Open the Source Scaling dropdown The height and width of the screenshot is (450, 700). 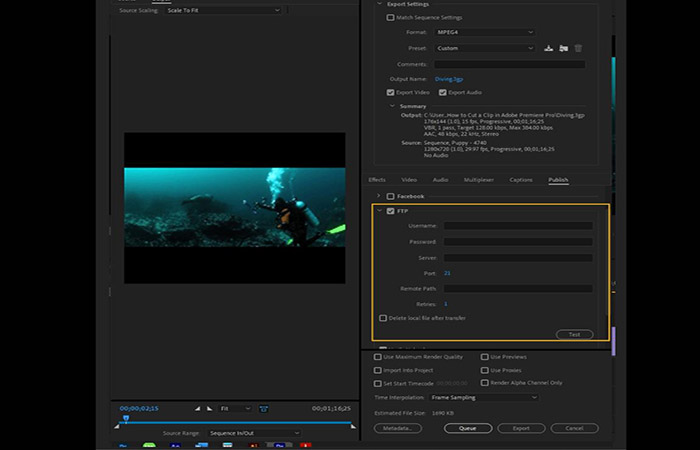coord(223,10)
